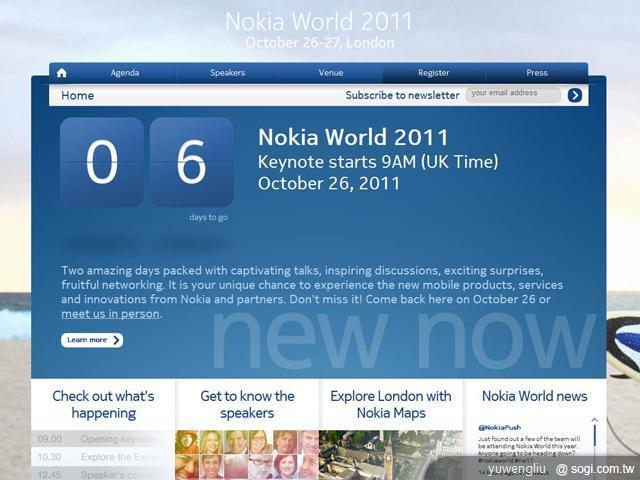Open the Agenda tab
Image resolution: width=640 pixels, height=480 pixels.
(125, 73)
